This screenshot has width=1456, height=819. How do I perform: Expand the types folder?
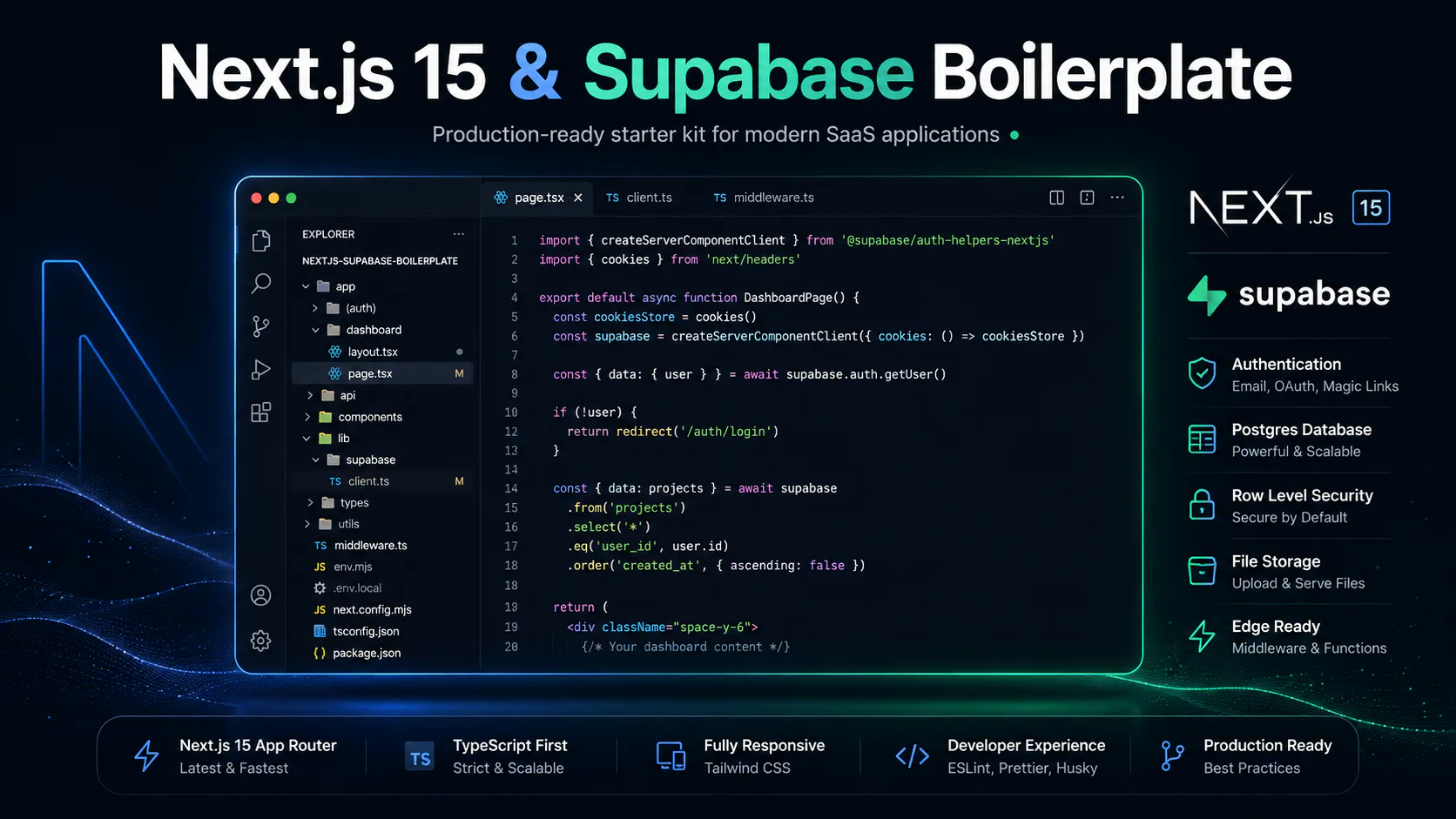point(310,502)
